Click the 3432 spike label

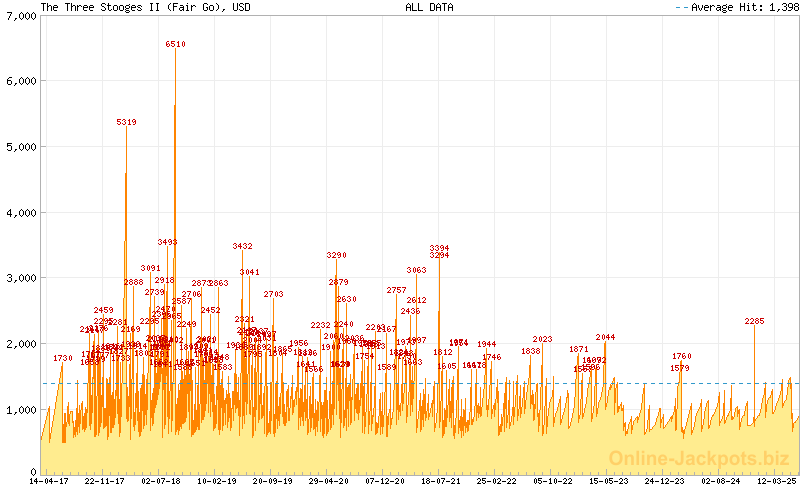(242, 246)
